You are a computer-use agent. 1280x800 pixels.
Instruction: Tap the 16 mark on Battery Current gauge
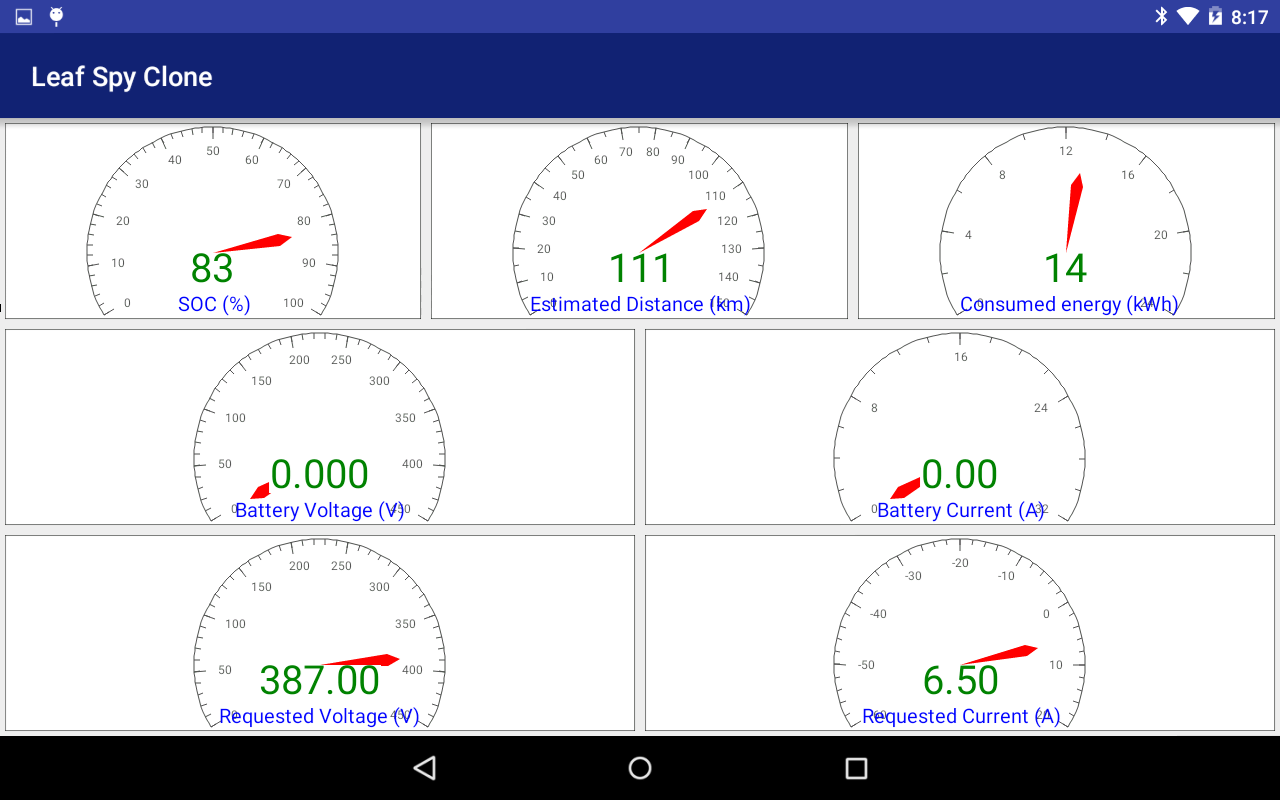[961, 357]
